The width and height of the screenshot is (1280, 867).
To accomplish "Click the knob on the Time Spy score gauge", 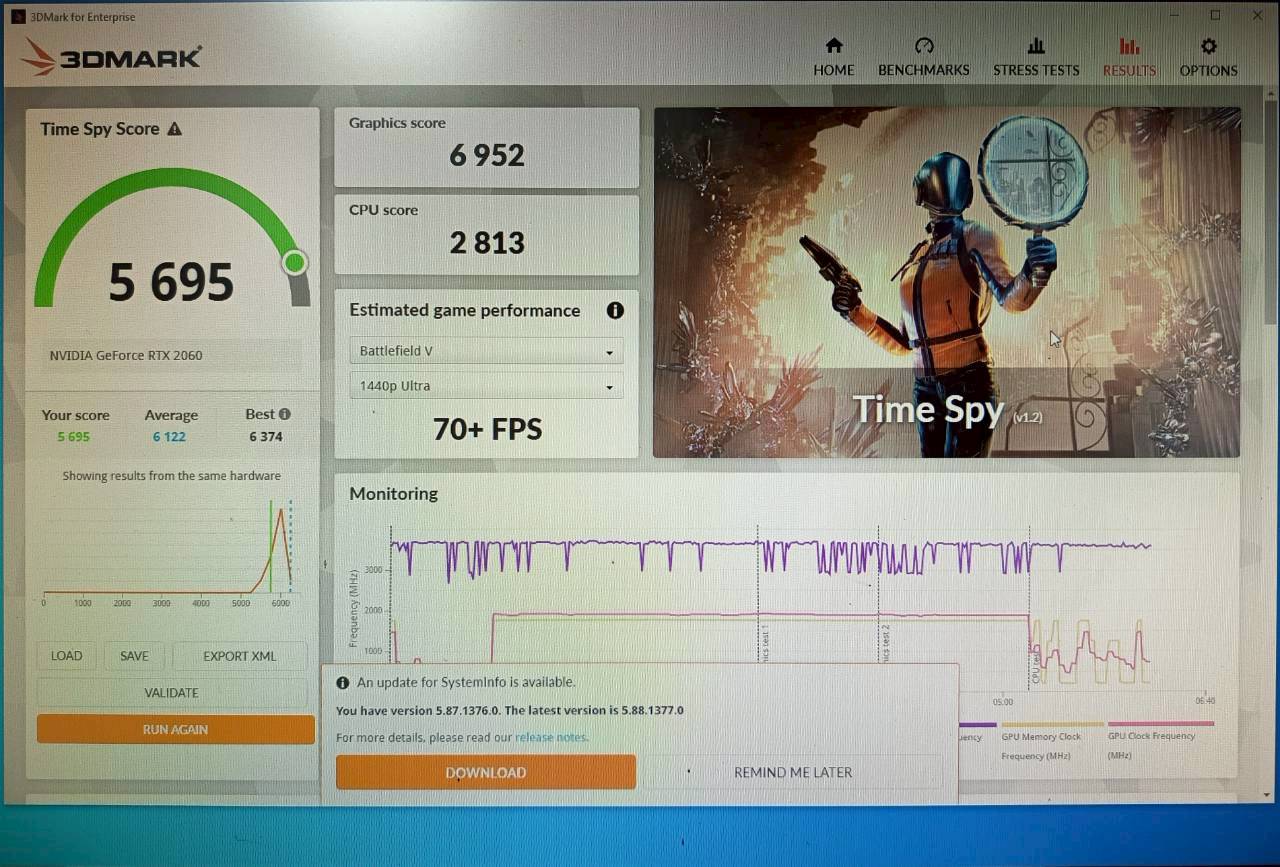I will click(x=294, y=262).
